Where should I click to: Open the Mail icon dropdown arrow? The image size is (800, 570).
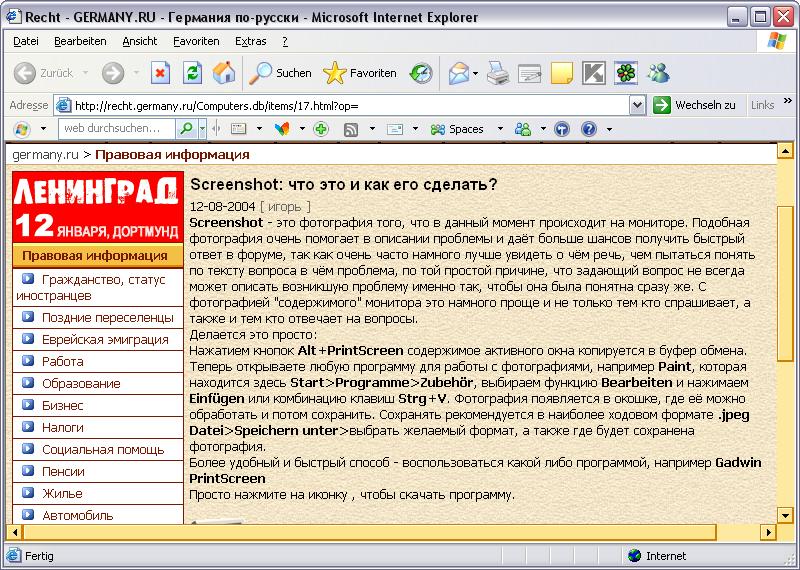pyautogui.click(x=475, y=73)
